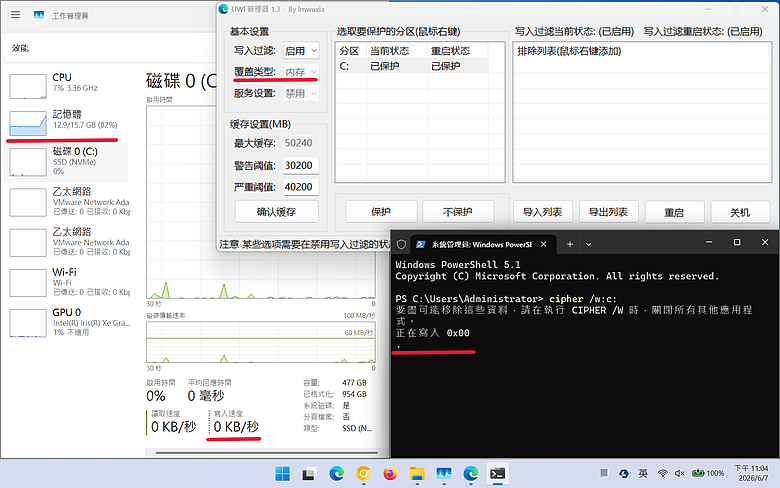The image size is (780, 488).
Task: Click the 分区 column header
Action: pos(350,51)
